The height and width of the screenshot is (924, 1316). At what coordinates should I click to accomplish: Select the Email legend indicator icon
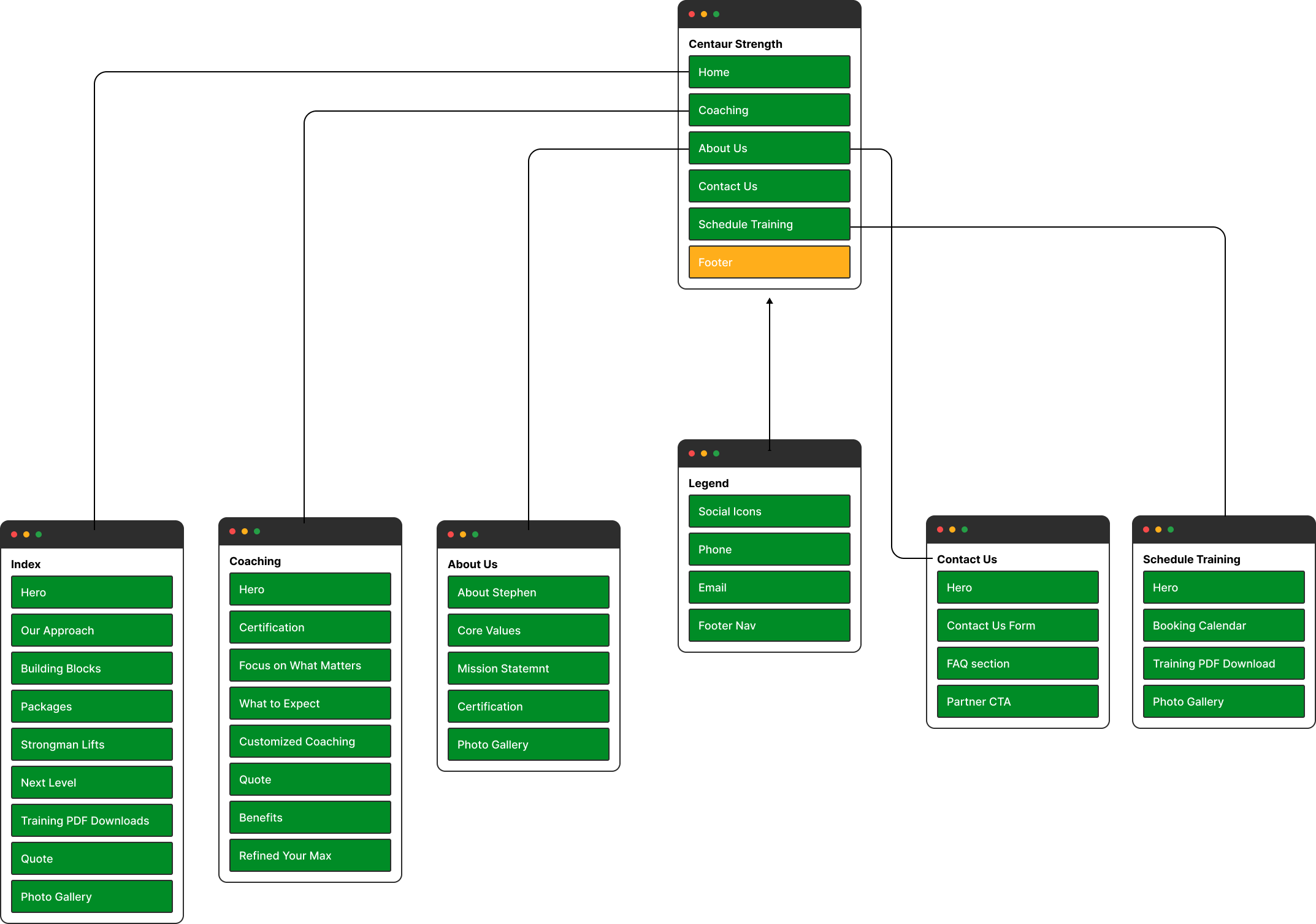point(769,588)
